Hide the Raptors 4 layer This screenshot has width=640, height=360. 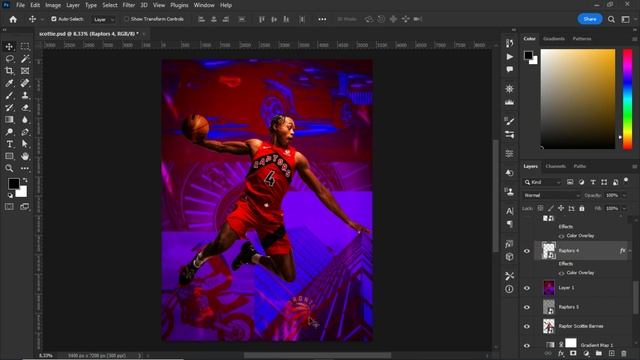coord(527,251)
